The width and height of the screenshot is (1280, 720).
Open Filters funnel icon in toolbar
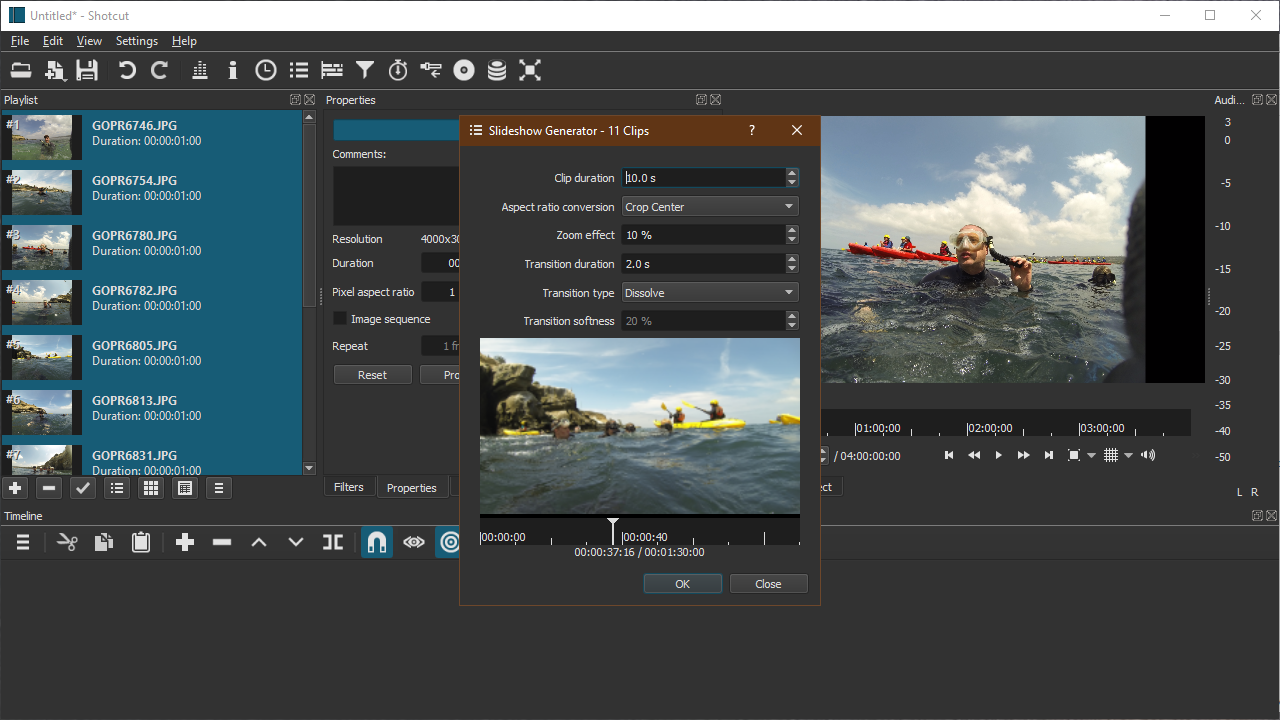(365, 70)
